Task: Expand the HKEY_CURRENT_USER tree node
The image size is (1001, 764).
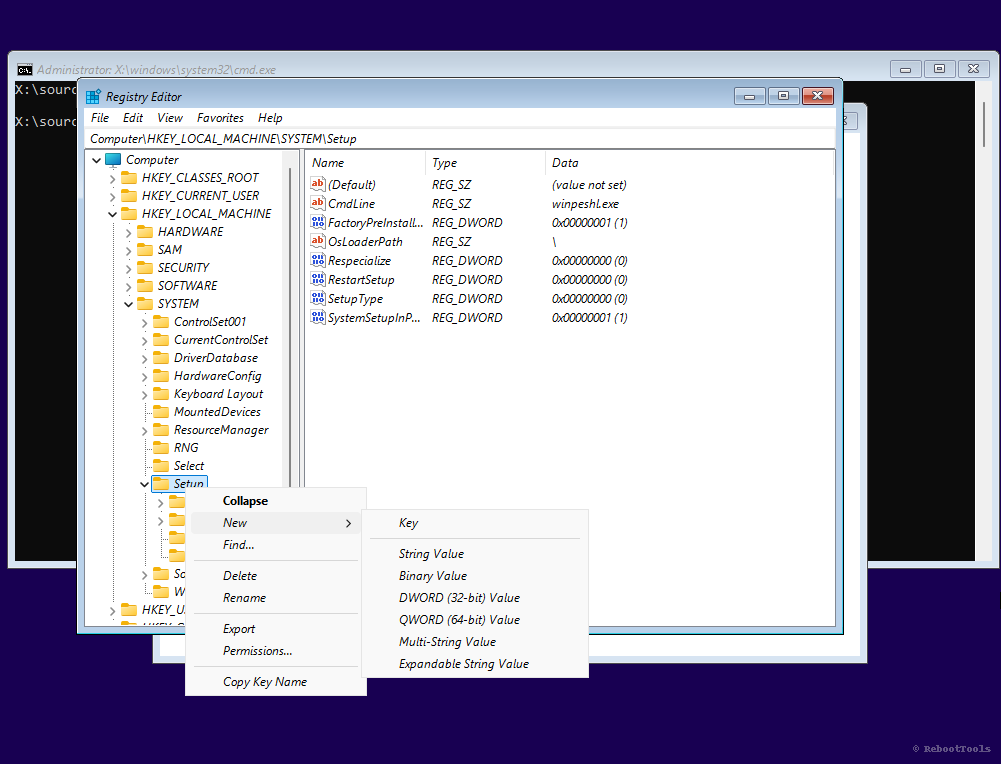Action: click(112, 195)
